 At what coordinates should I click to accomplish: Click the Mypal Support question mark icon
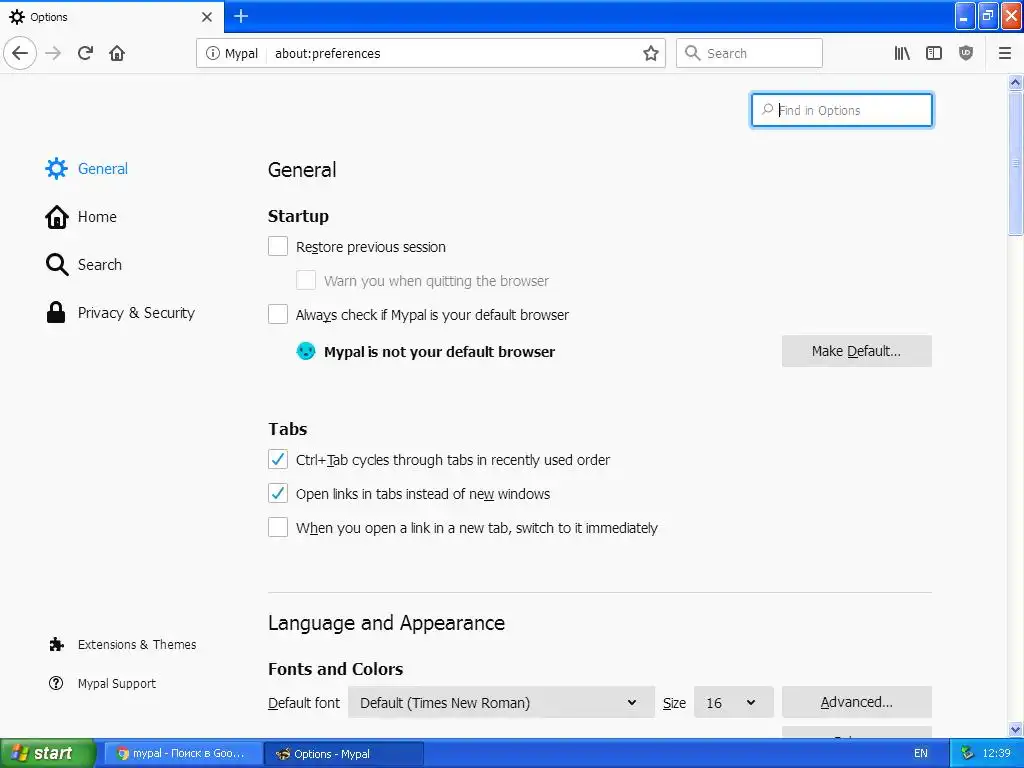56,683
